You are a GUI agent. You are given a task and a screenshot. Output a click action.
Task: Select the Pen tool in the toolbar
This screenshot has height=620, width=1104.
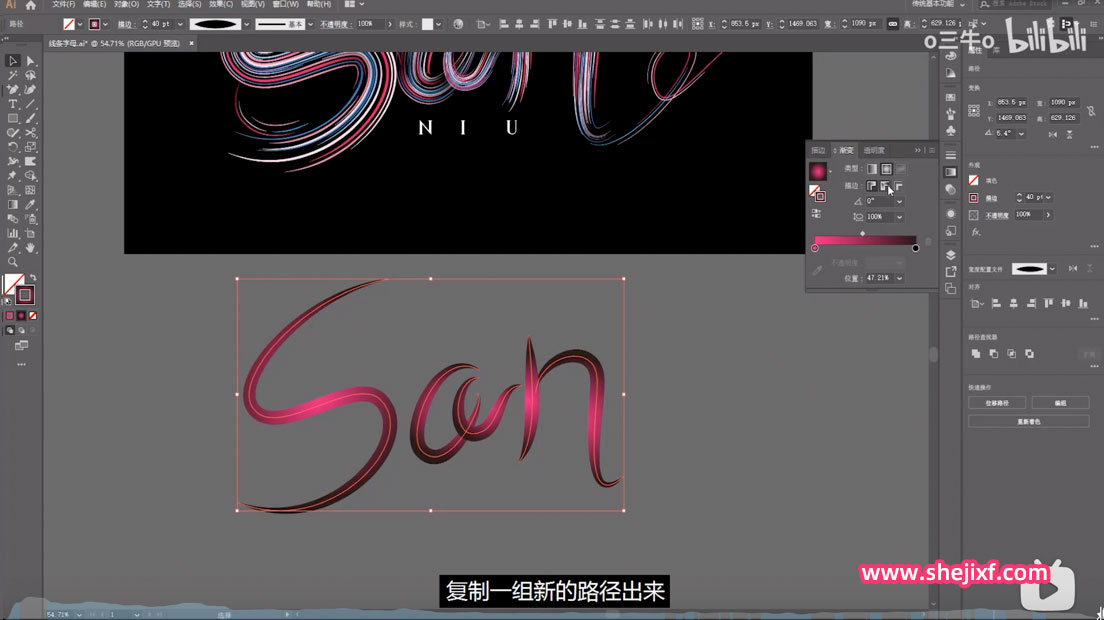(12, 91)
